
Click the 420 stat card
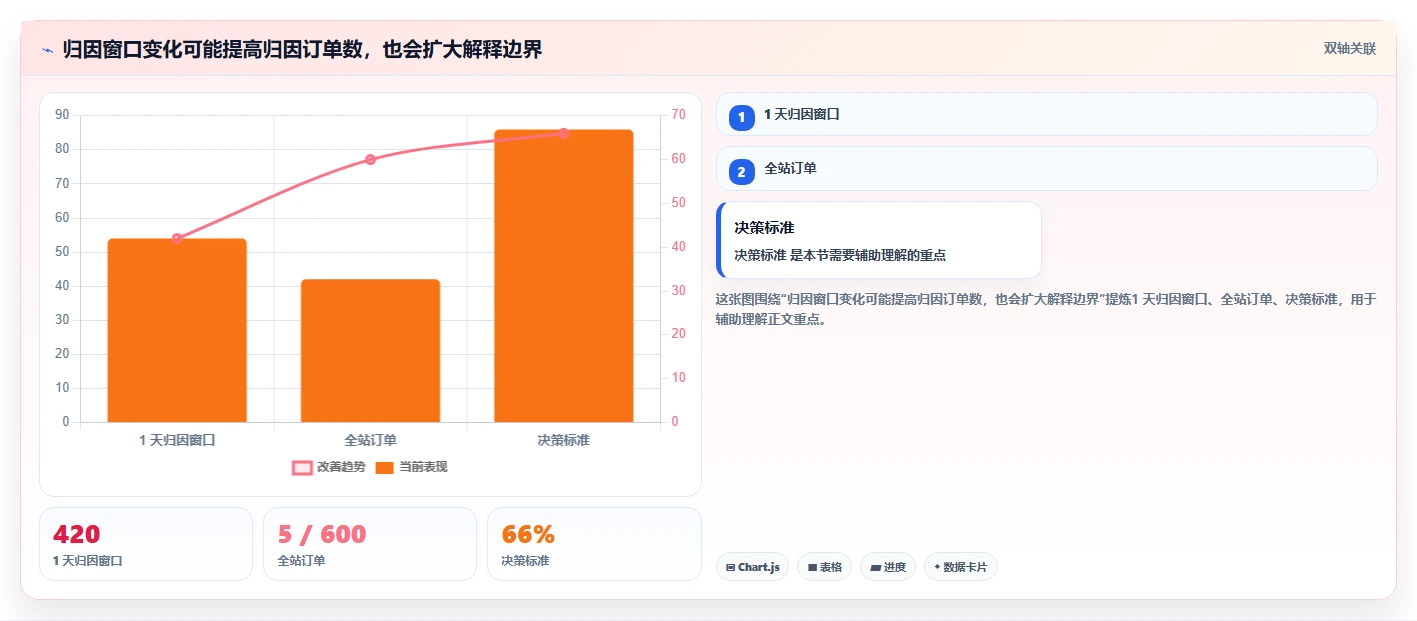click(146, 544)
